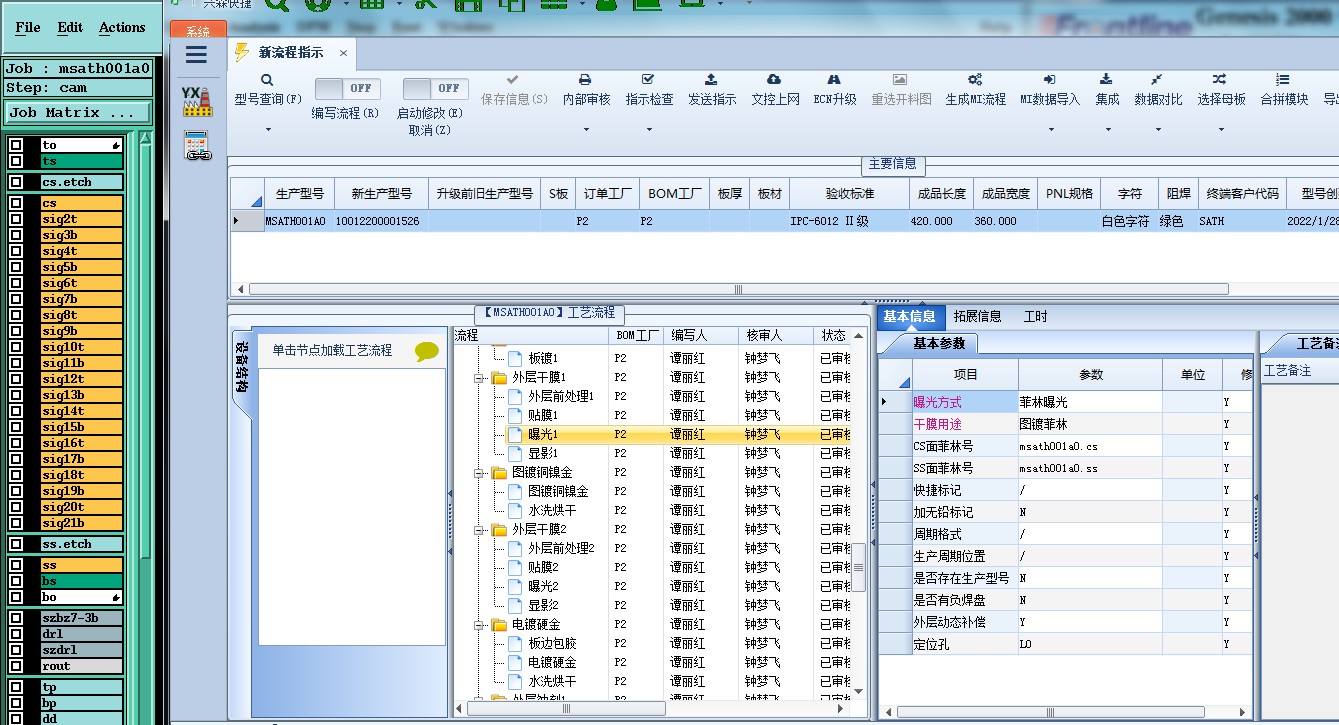The width and height of the screenshot is (1339, 725).
Task: Click the document icon beside 板边包胶
Action: tap(514, 643)
